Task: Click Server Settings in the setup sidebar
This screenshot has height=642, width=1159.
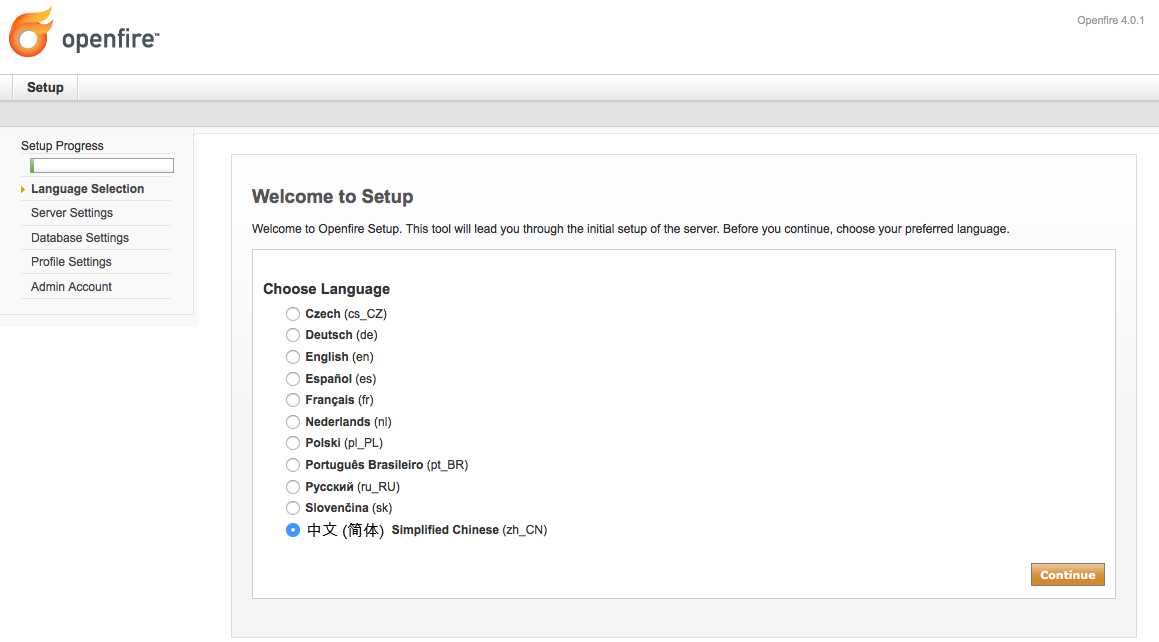Action: pyautogui.click(x=72, y=213)
